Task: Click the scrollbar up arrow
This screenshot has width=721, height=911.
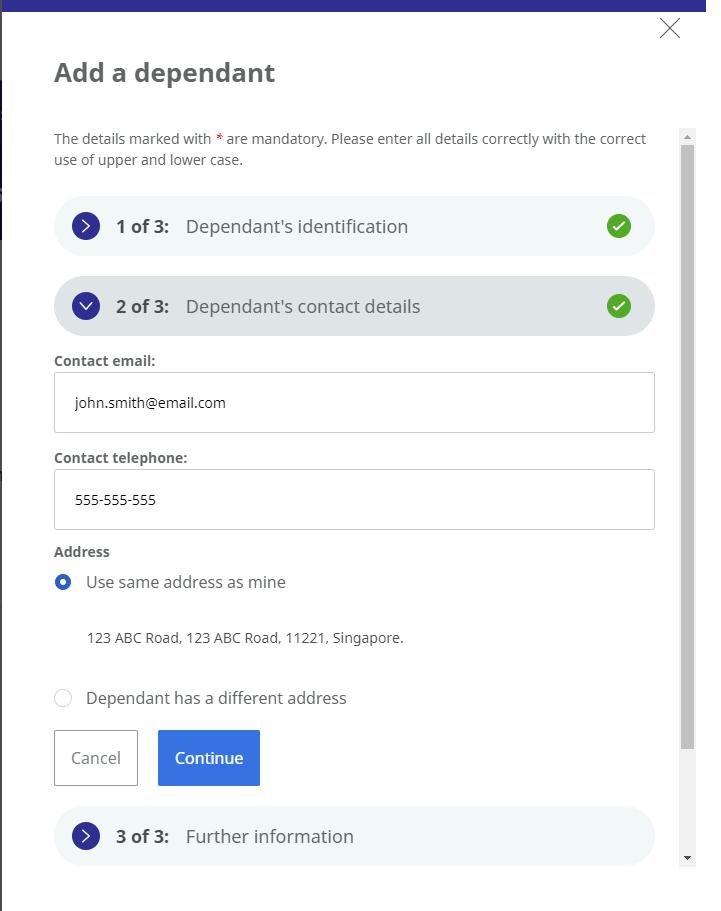Action: point(687,137)
